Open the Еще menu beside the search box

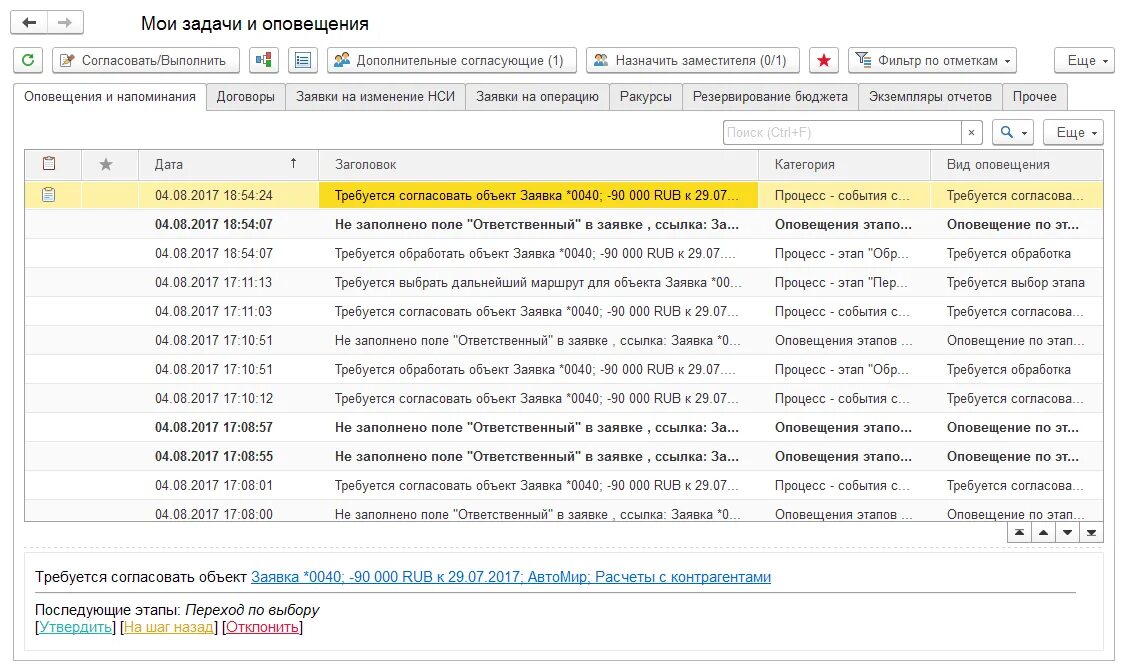point(1072,131)
